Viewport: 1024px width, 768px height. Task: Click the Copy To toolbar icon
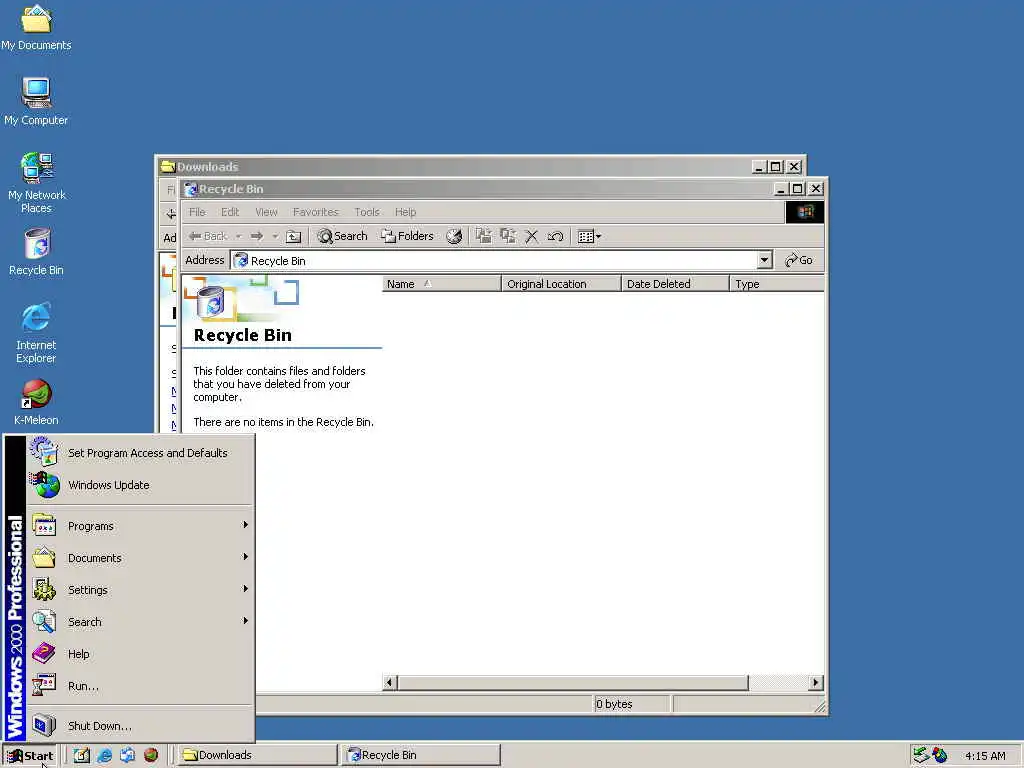tap(508, 236)
